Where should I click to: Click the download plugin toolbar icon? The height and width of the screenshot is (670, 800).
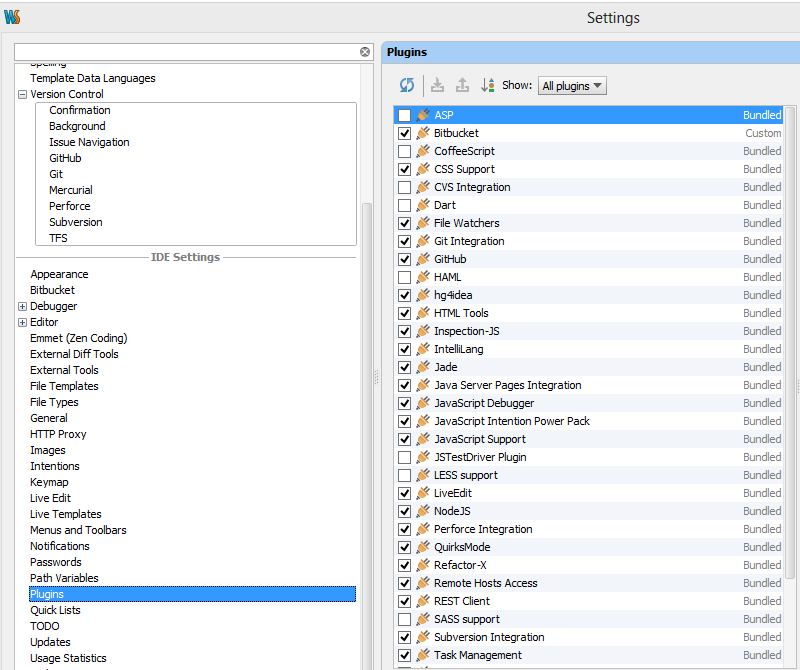click(437, 85)
